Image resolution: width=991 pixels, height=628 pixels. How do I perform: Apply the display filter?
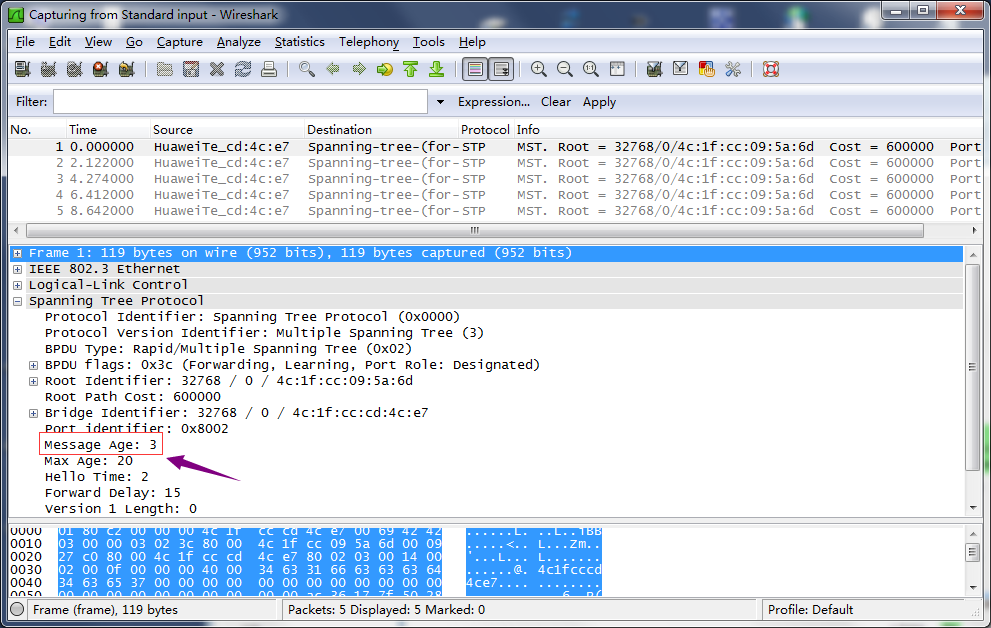tap(599, 102)
